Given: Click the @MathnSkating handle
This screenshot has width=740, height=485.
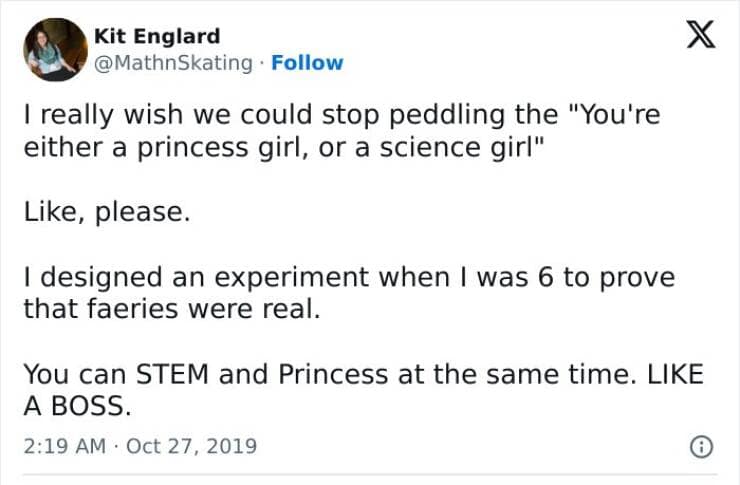Looking at the screenshot, I should (173, 63).
